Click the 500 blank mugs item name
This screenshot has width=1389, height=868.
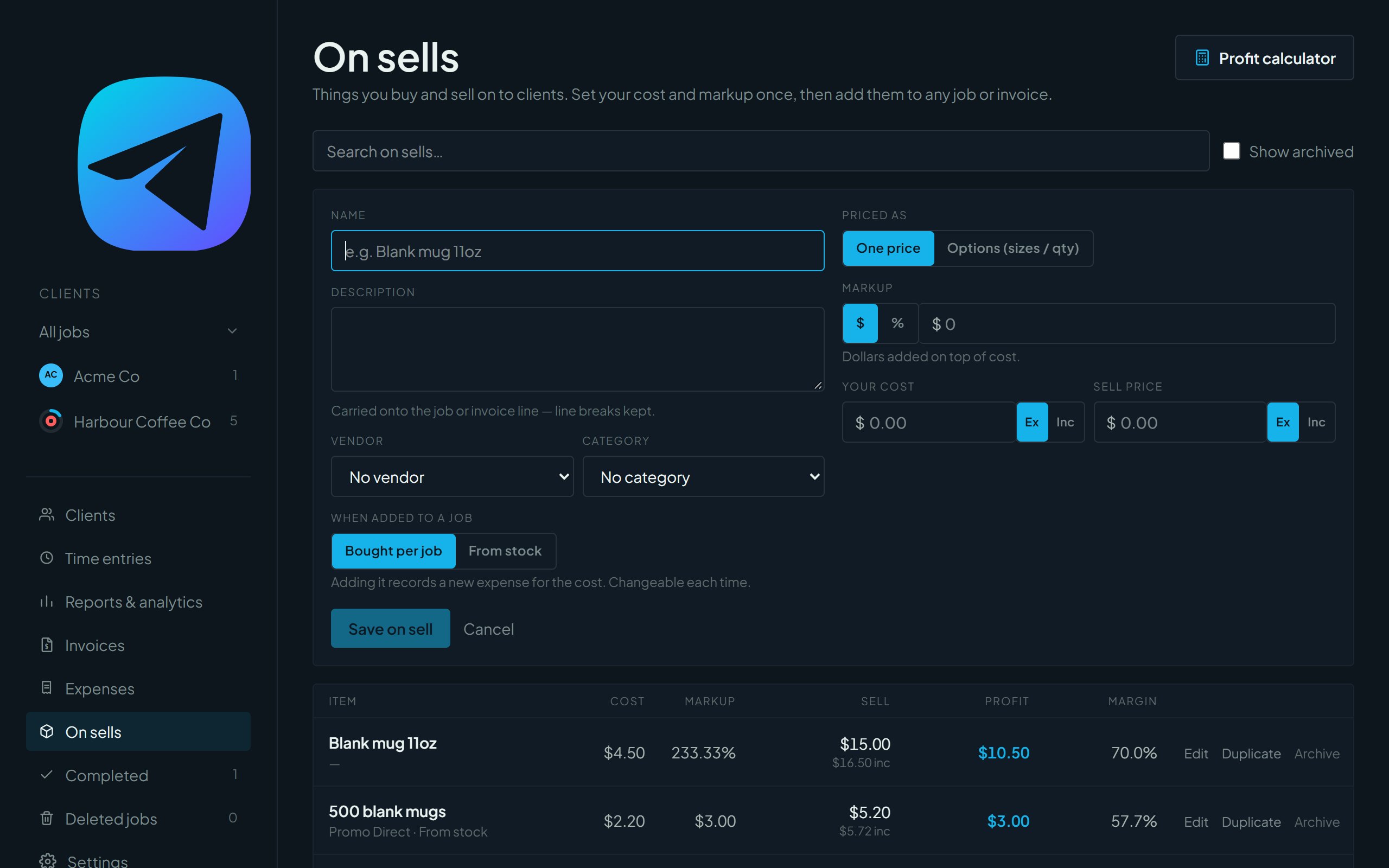pyautogui.click(x=387, y=812)
